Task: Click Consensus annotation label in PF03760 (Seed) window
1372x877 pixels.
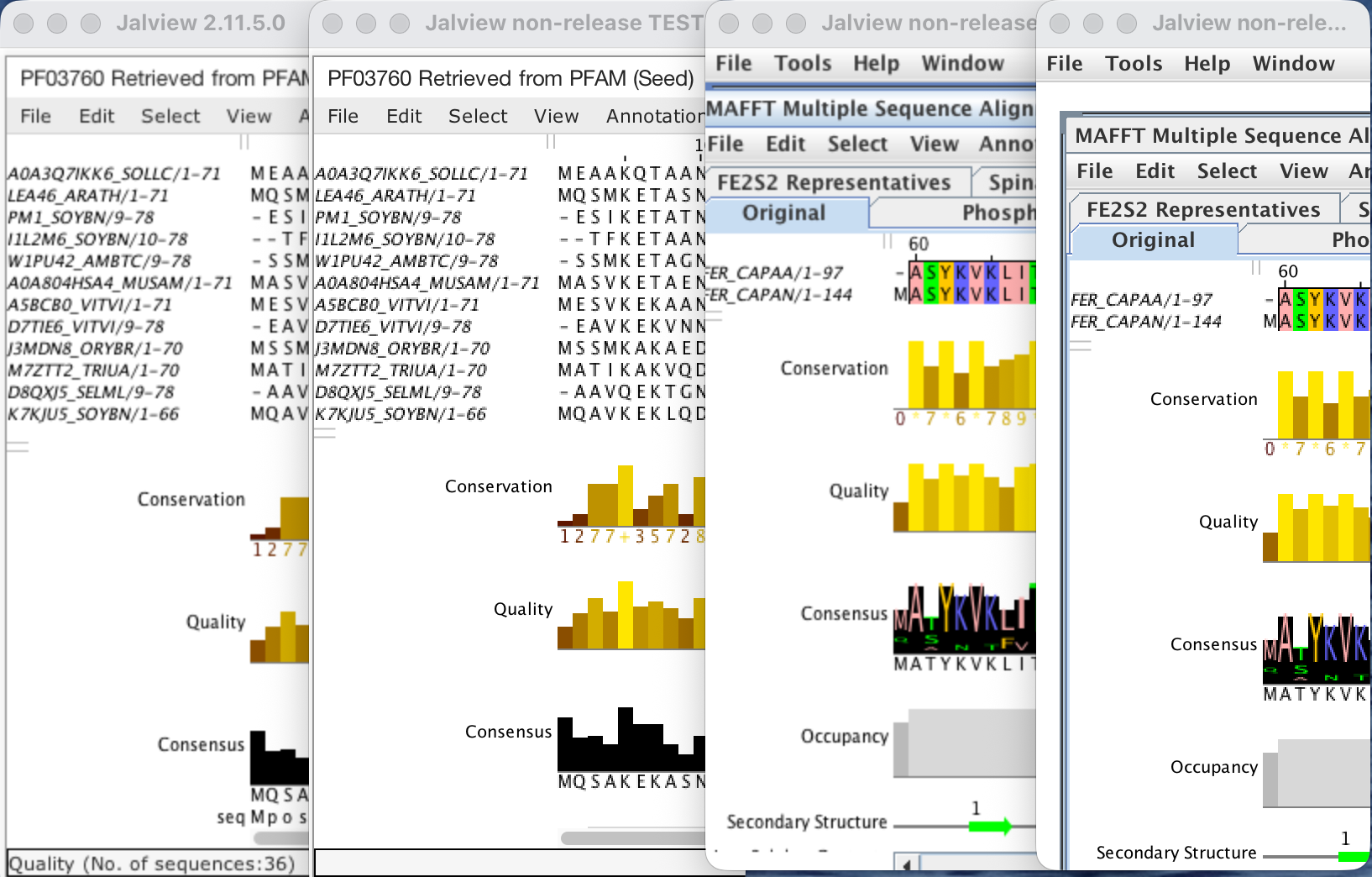Action: tap(509, 732)
